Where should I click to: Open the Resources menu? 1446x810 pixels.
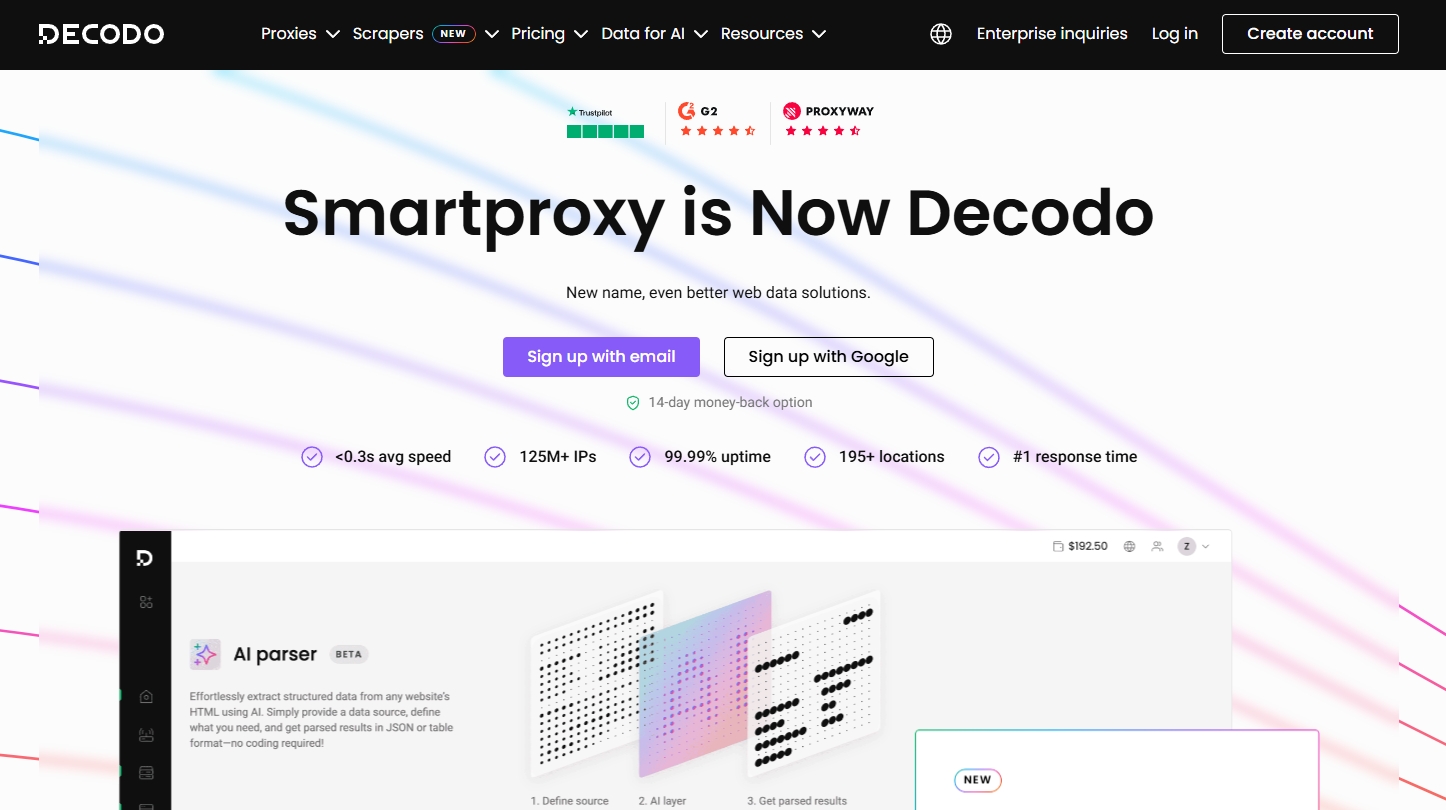click(x=762, y=34)
